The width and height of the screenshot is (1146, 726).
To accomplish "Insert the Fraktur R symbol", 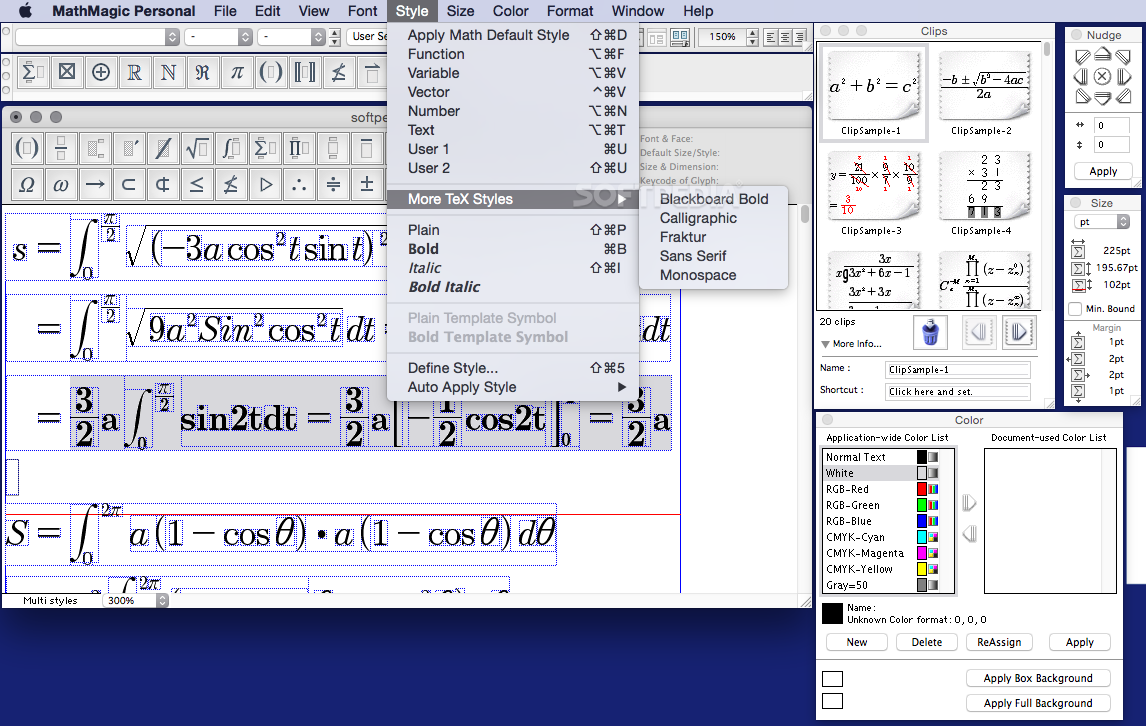I will point(202,72).
